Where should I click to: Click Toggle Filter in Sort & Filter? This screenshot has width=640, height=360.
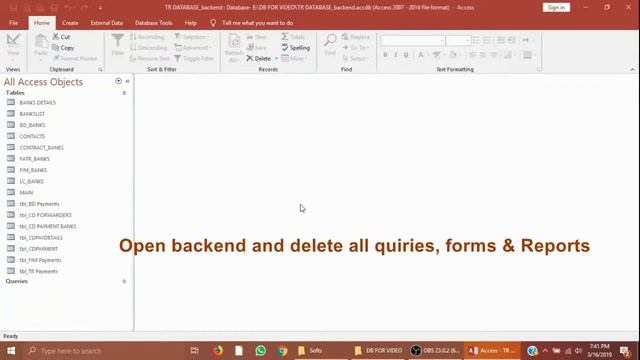tap(194, 58)
